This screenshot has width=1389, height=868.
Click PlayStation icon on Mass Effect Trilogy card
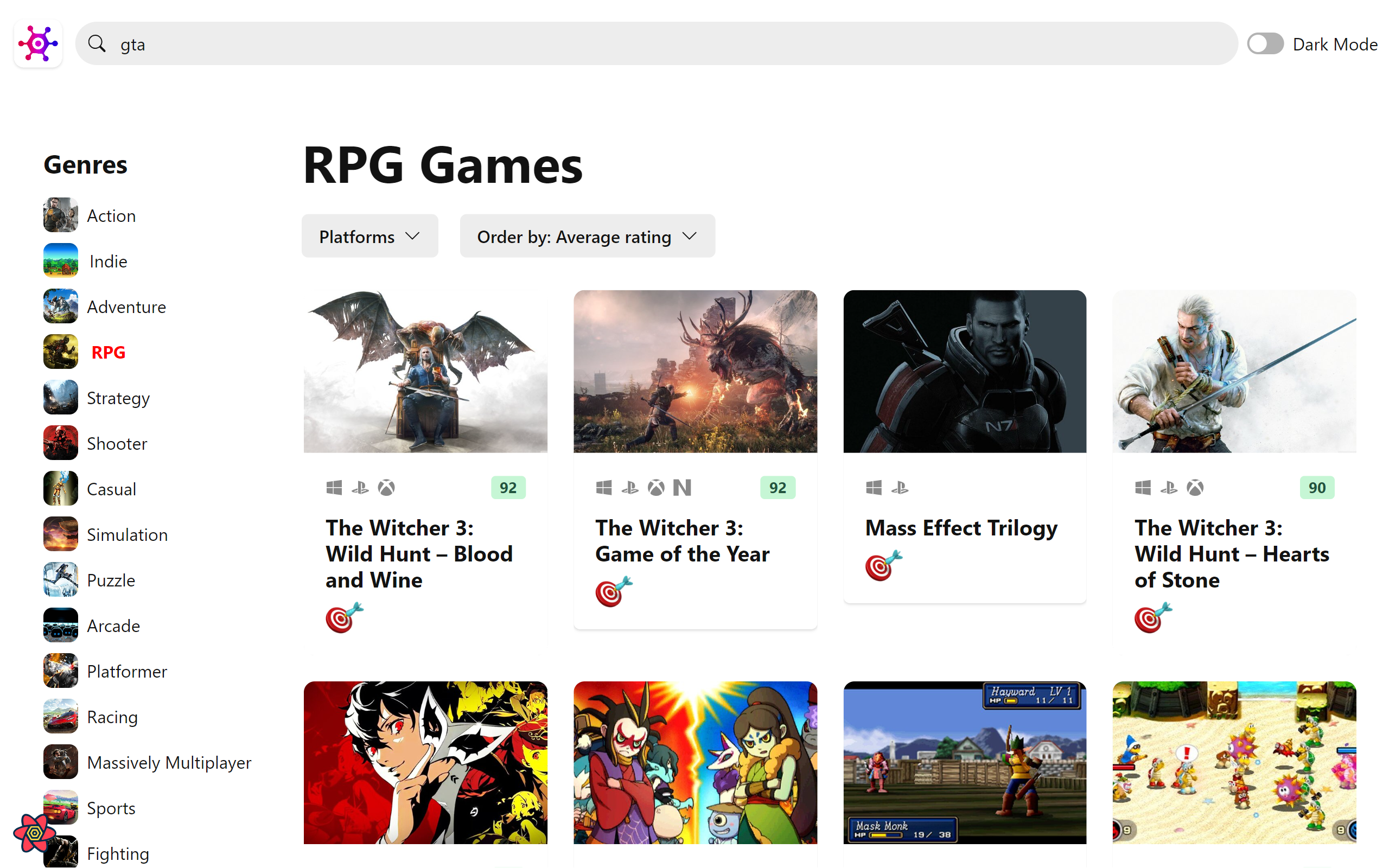tap(900, 488)
